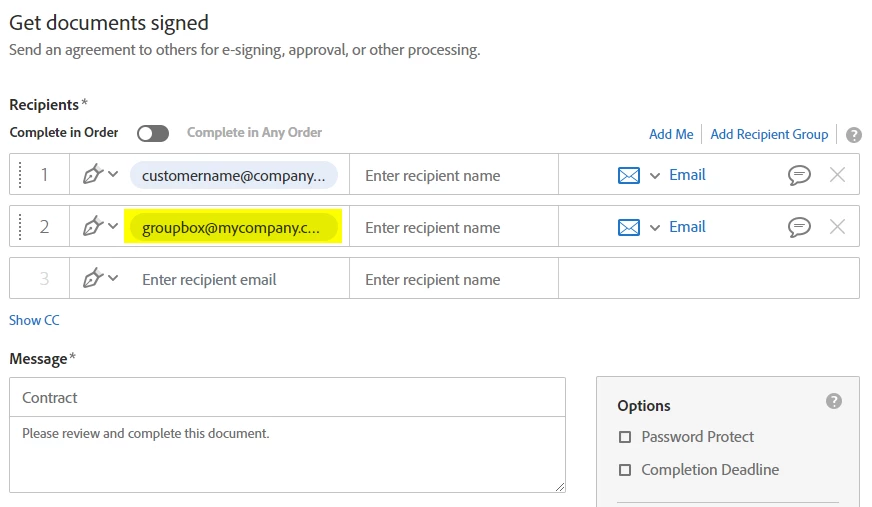Screen dimensions: 872x507
Task: Click Add Recipient Group link
Action: coord(769,134)
